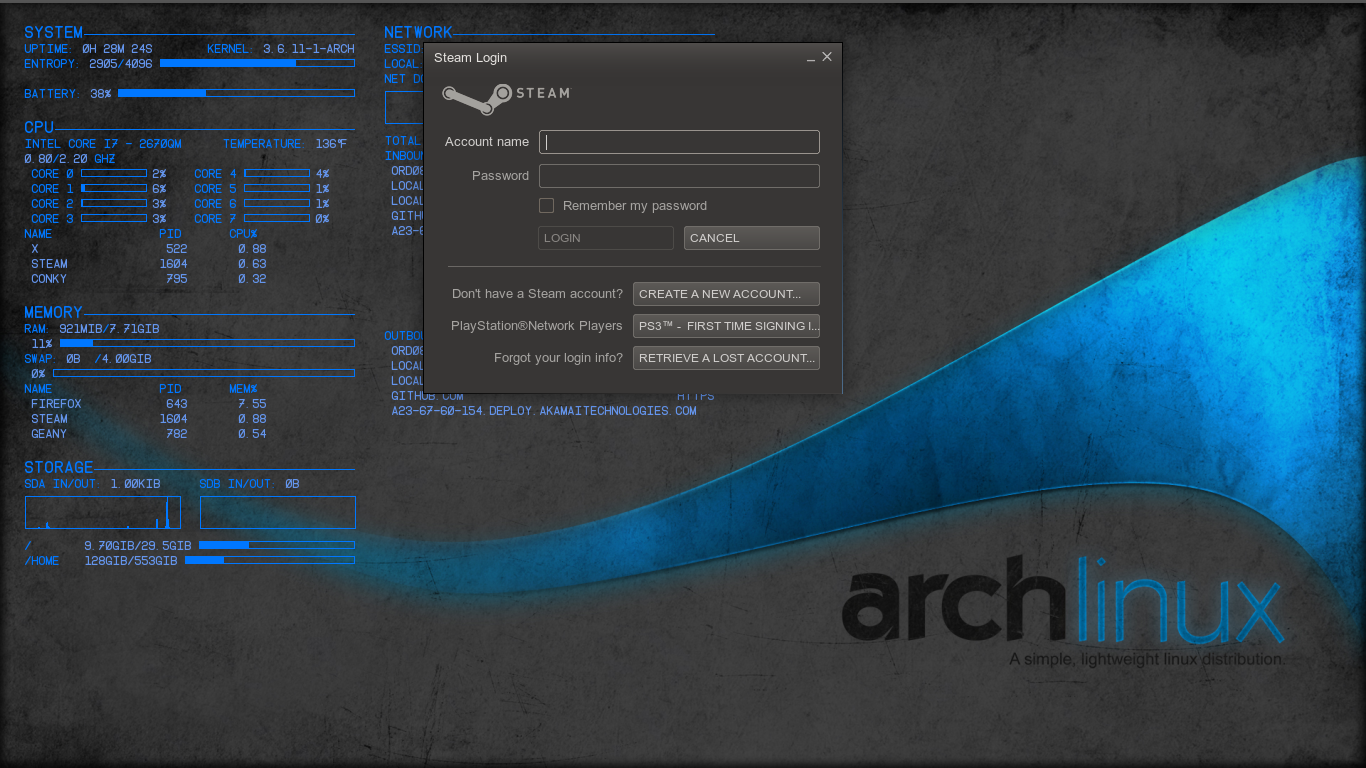
Task: Open CREATE A NEW ACCOUNT
Action: pyautogui.click(x=726, y=294)
